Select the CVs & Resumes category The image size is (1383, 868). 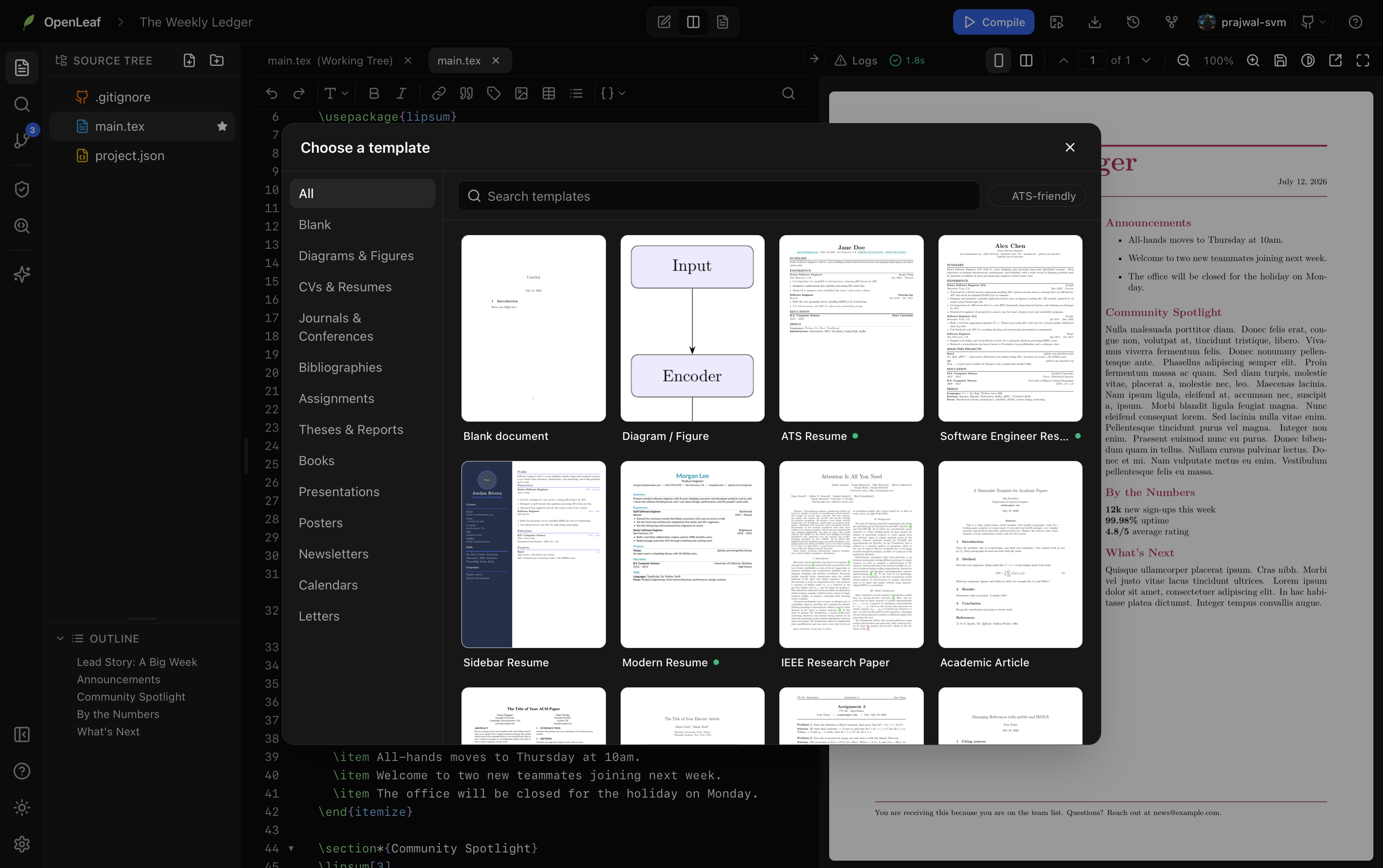tap(362, 286)
